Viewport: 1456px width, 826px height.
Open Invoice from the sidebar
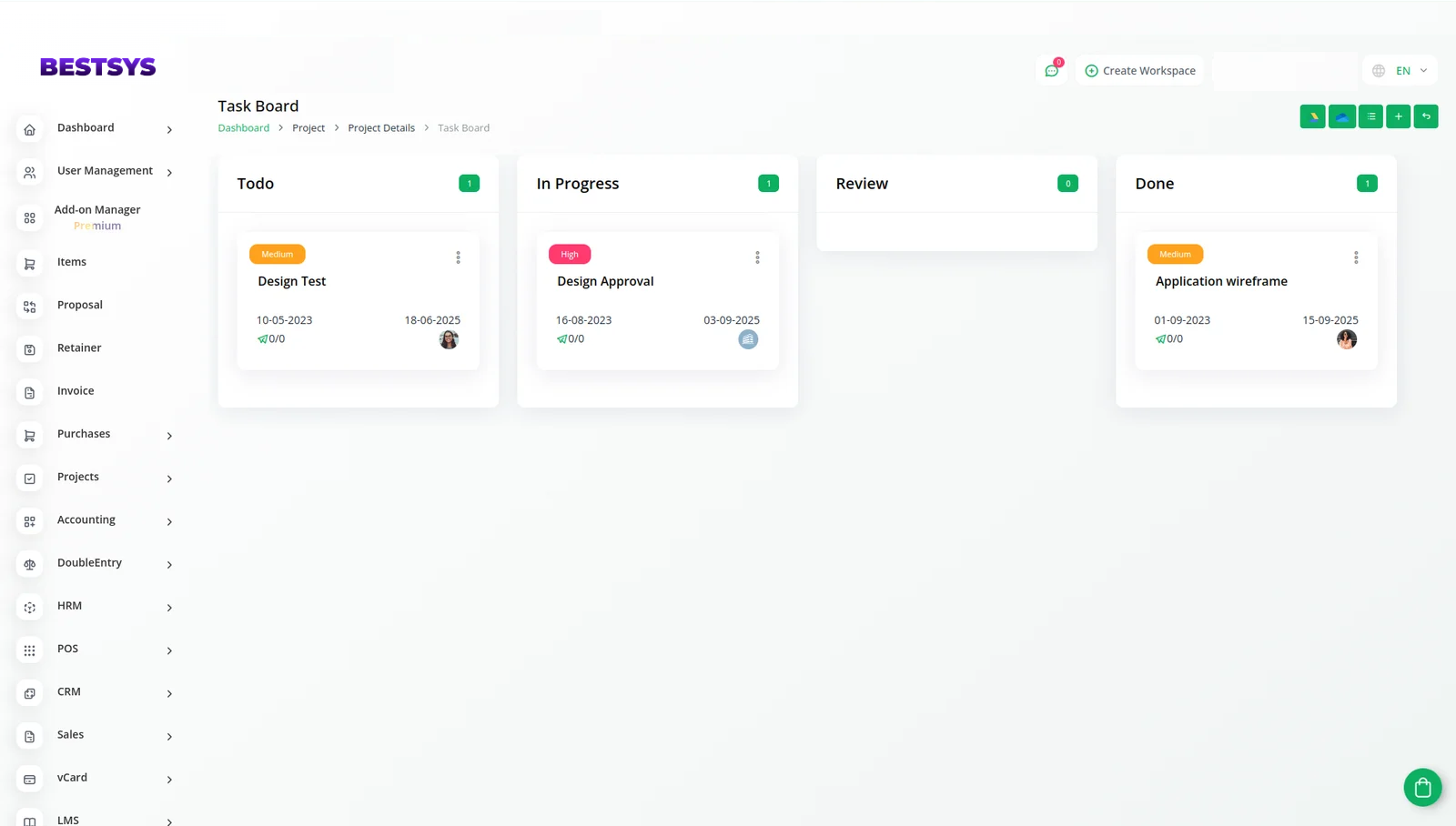tap(76, 391)
